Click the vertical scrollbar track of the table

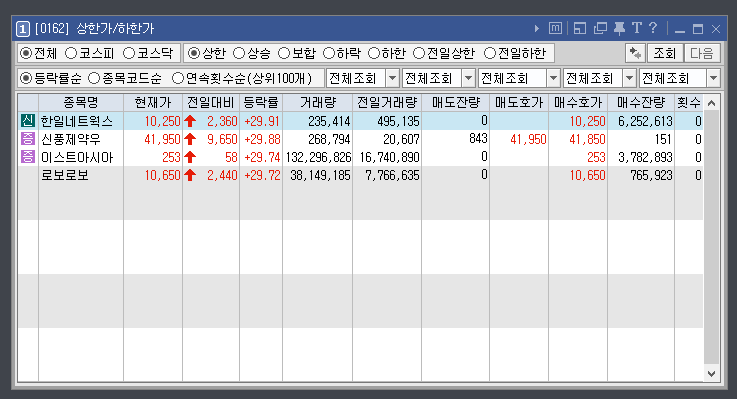[712, 238]
